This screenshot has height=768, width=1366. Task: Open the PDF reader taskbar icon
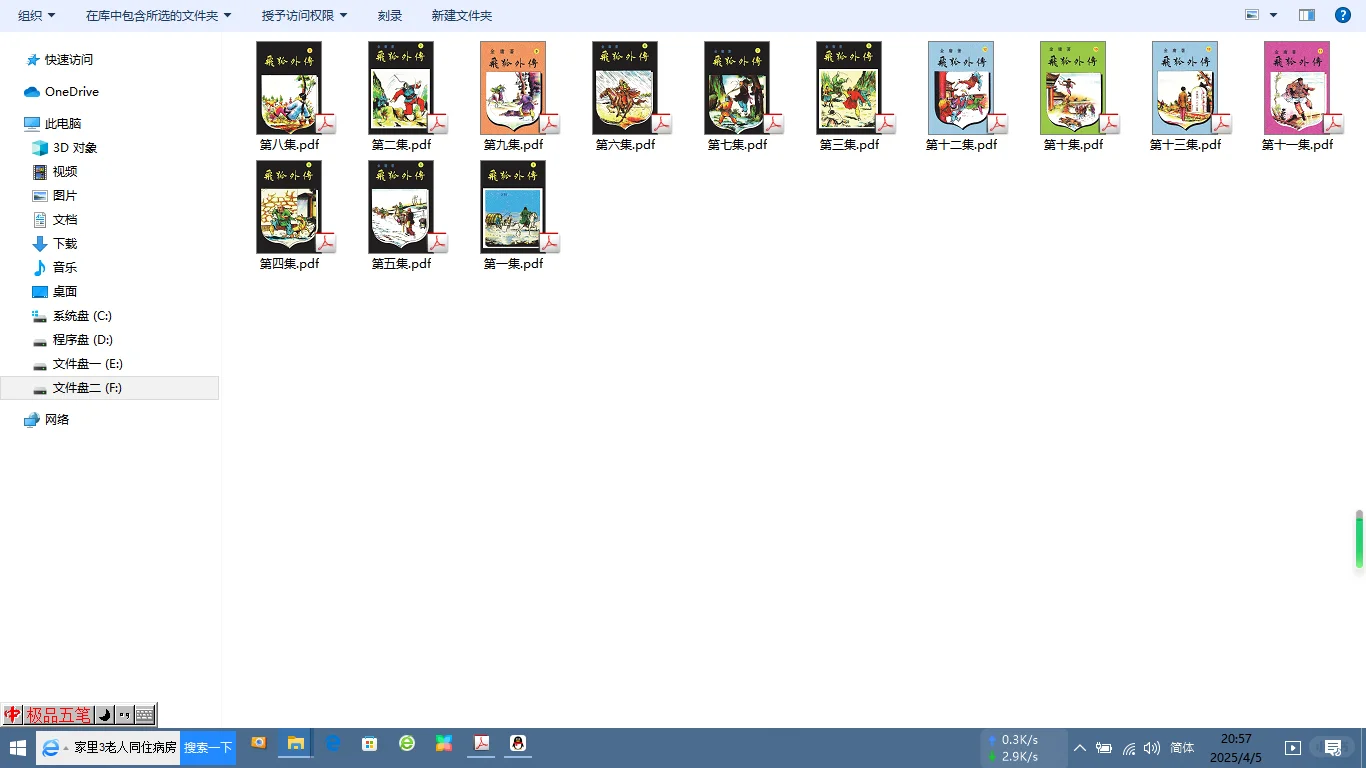click(x=481, y=743)
